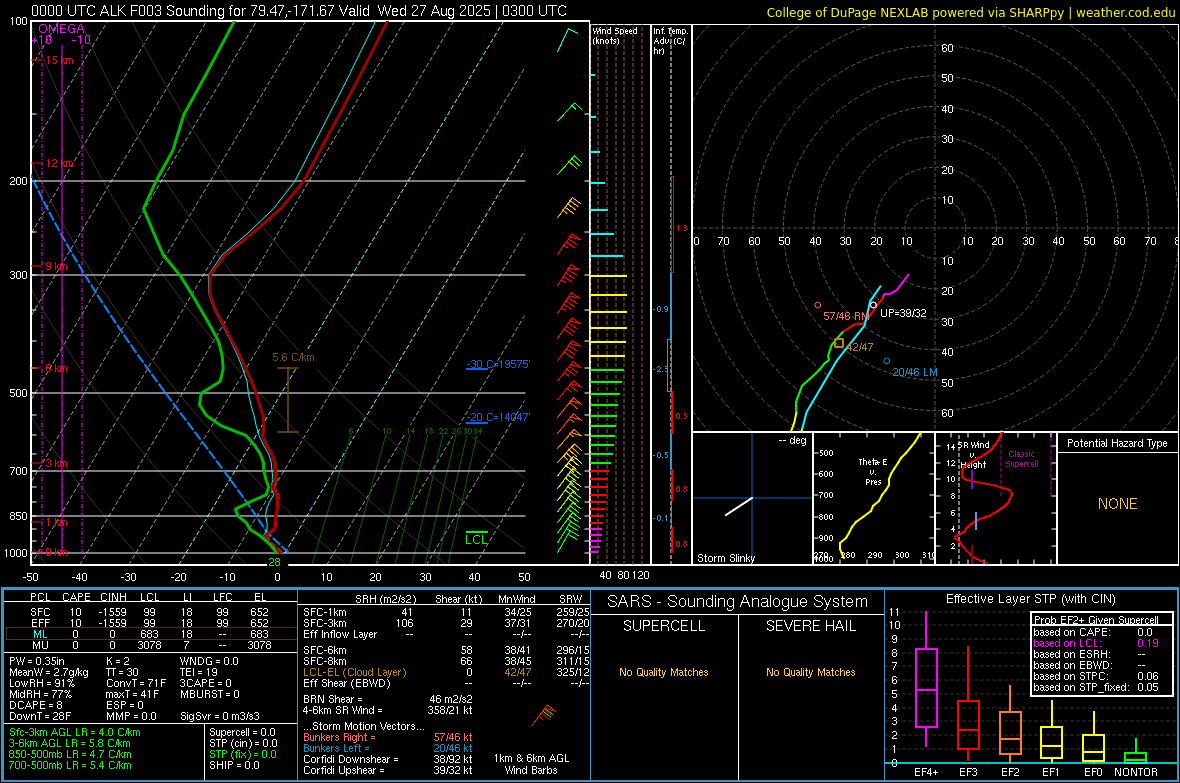
Task: Click the red 'Bunkers Right =' row
Action: coord(388,738)
